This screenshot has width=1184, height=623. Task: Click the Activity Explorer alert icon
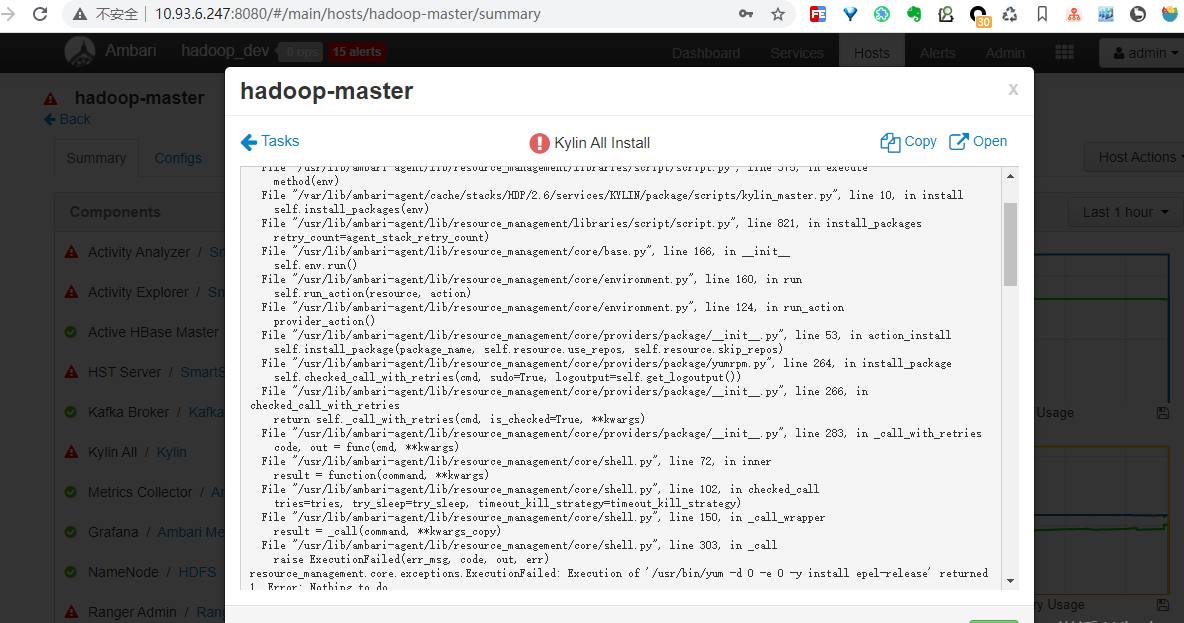[x=71, y=292]
